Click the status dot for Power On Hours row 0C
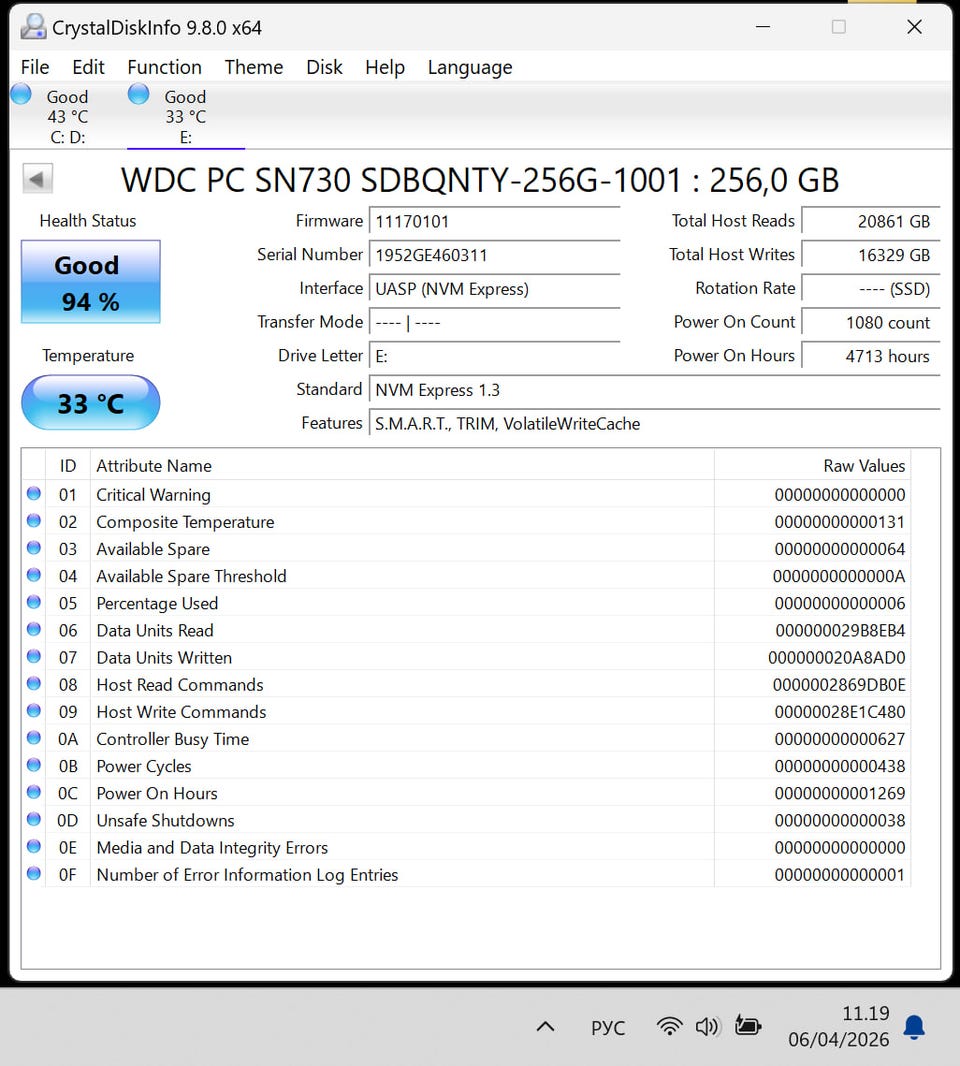Screen dimensions: 960x1066 33,792
